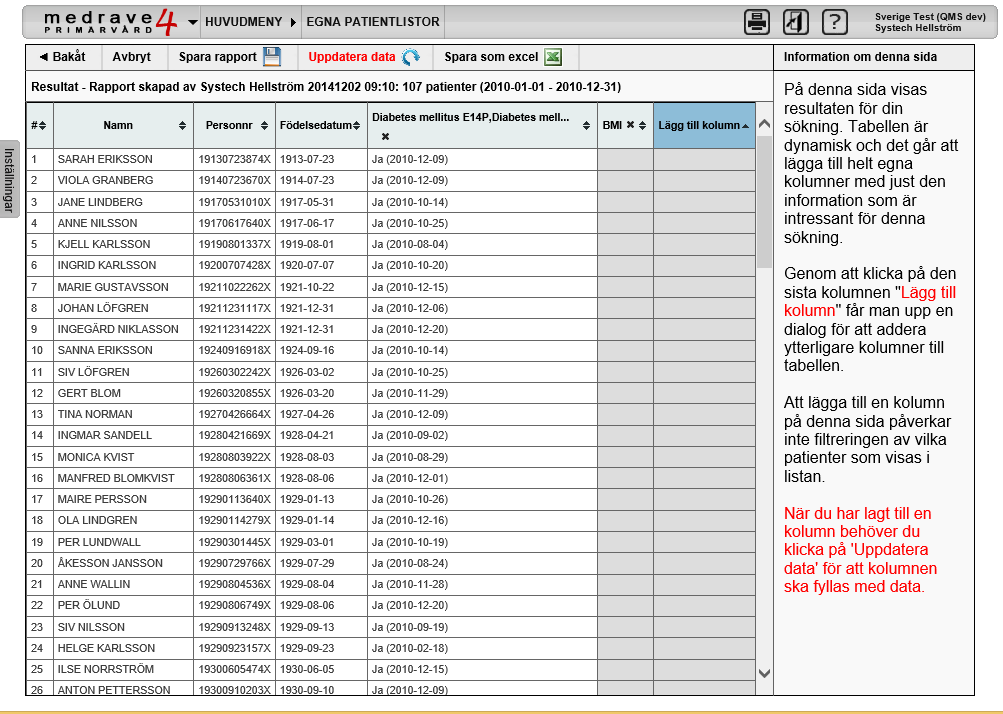This screenshot has height=714, width=1003.
Task: Click name PER ÖLUND
Action: click(89, 605)
